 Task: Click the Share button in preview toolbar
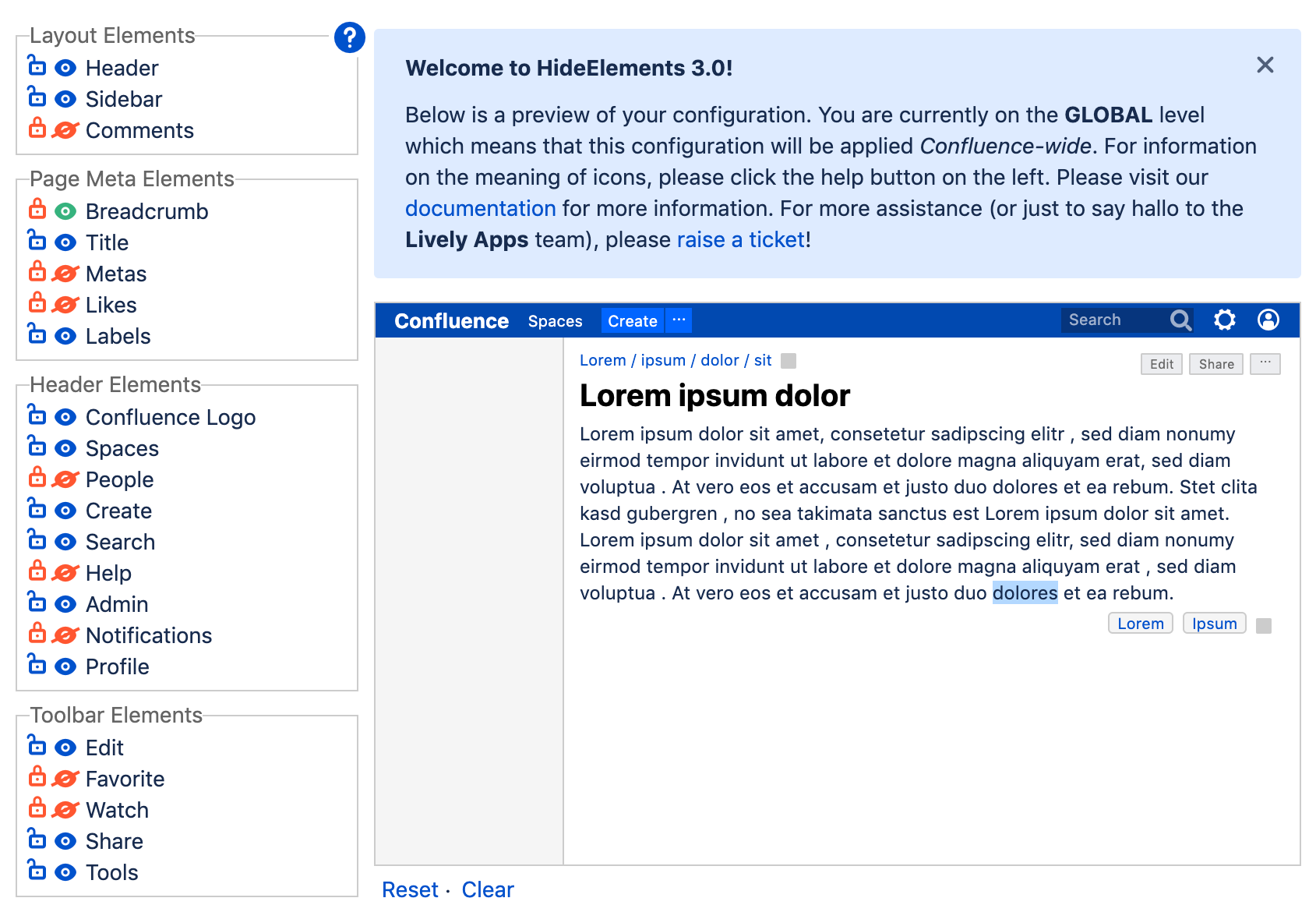pos(1216,364)
